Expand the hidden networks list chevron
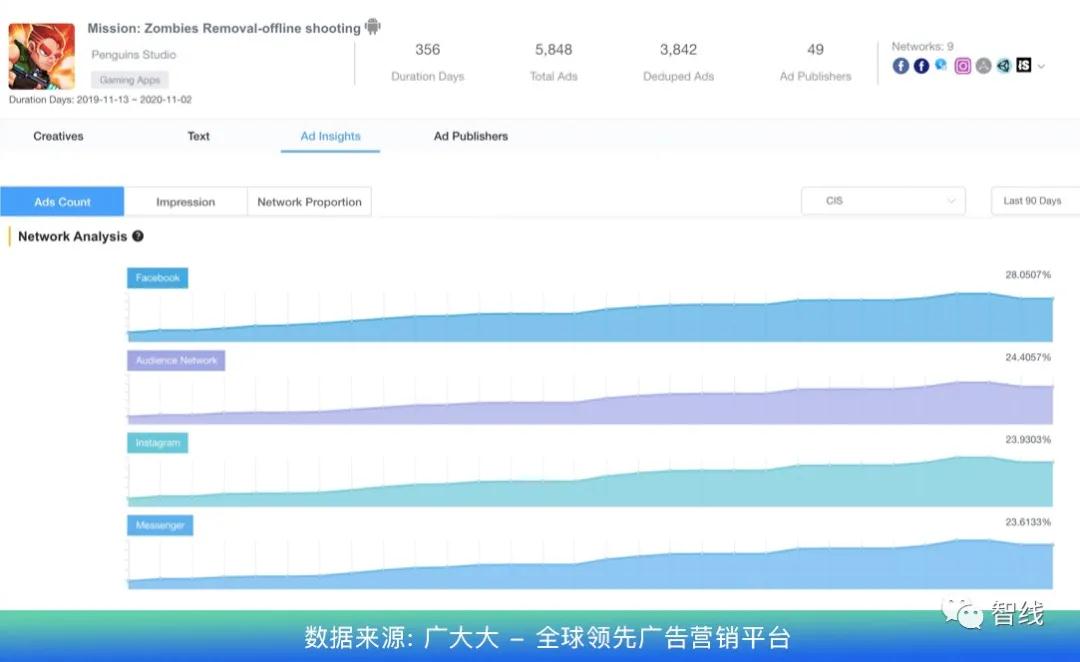 (1041, 66)
